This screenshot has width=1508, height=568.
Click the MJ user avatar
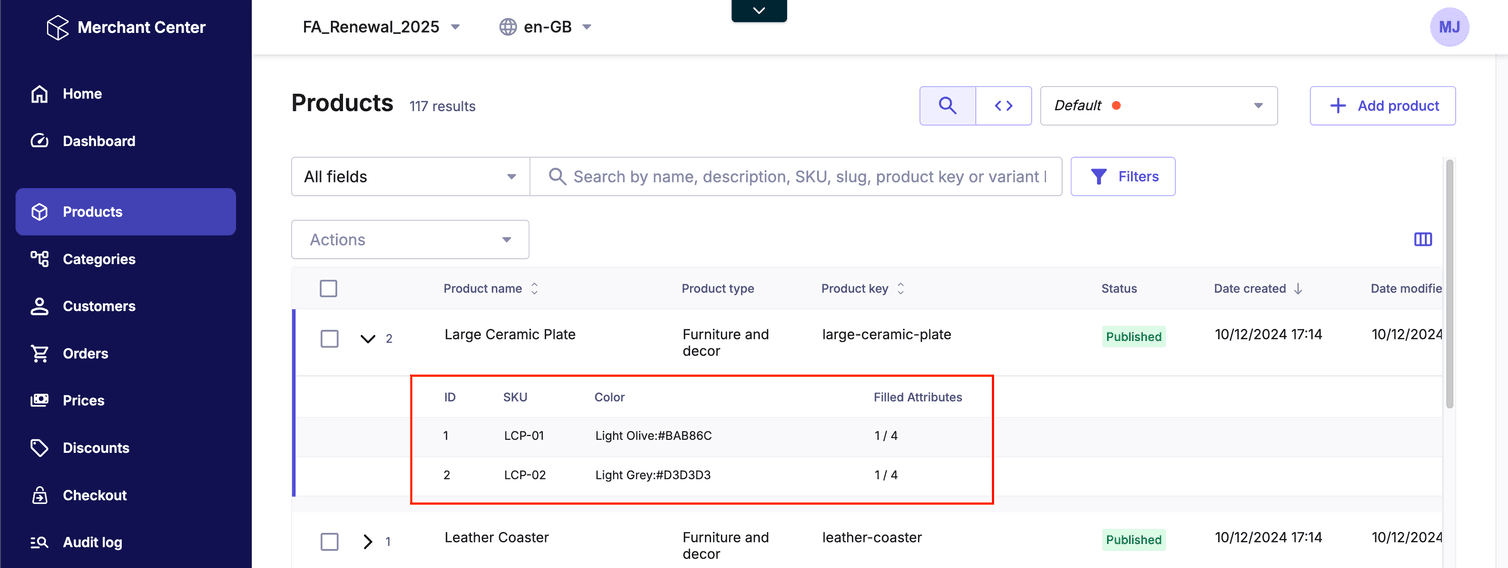tap(1449, 28)
